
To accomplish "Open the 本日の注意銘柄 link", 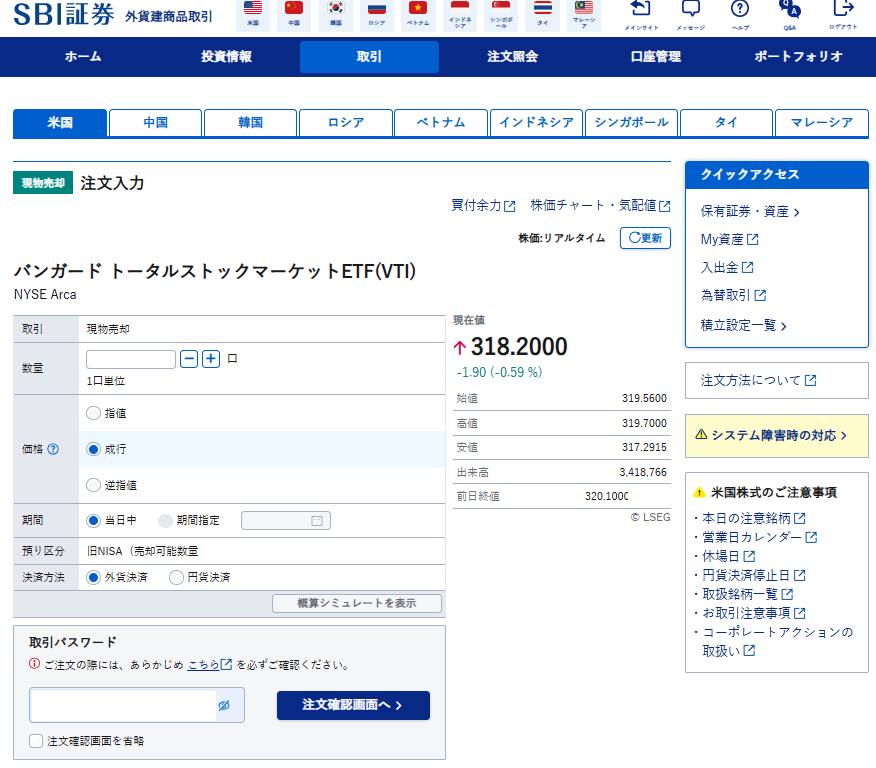I will coord(754,518).
